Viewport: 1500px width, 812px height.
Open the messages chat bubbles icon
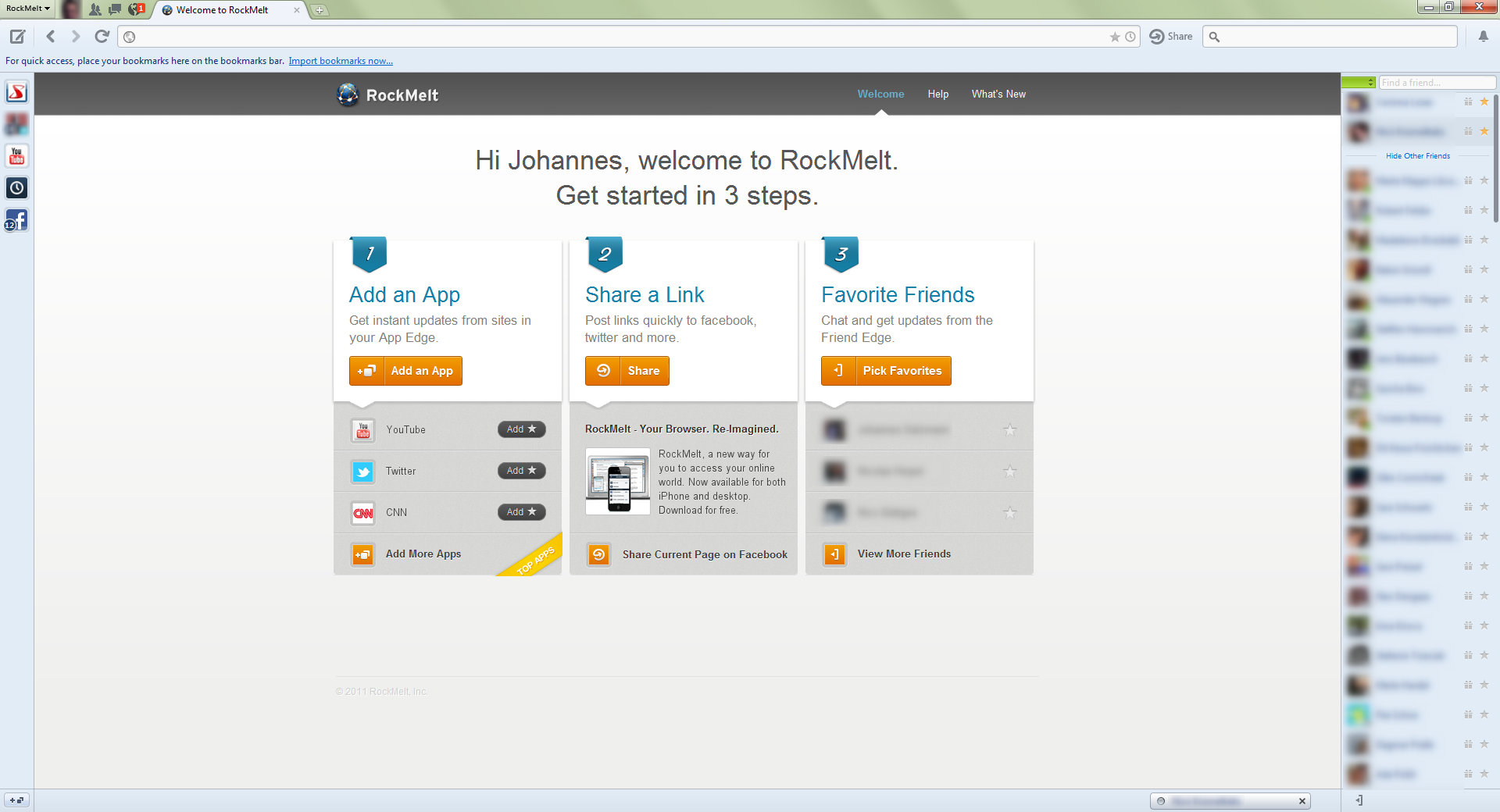coord(115,9)
